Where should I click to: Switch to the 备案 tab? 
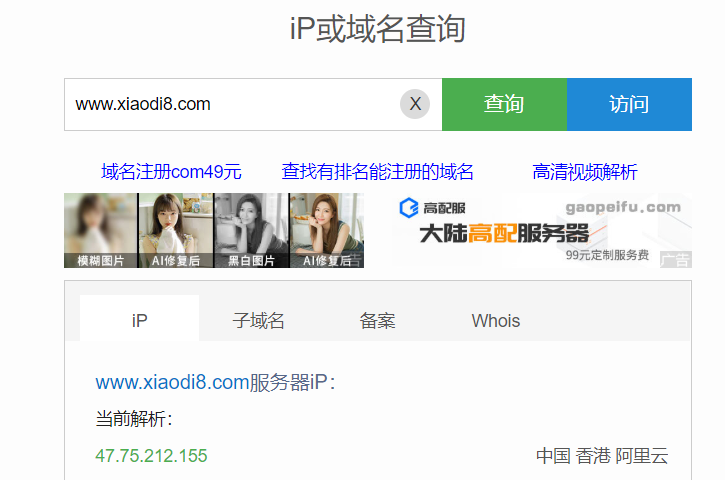click(x=377, y=320)
